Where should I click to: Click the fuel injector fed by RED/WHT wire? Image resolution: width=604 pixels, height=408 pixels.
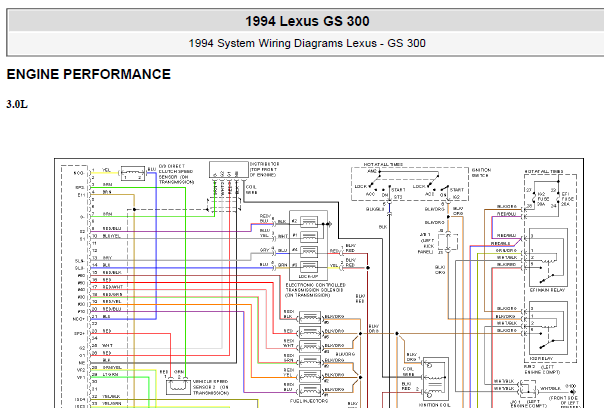coord(310,346)
